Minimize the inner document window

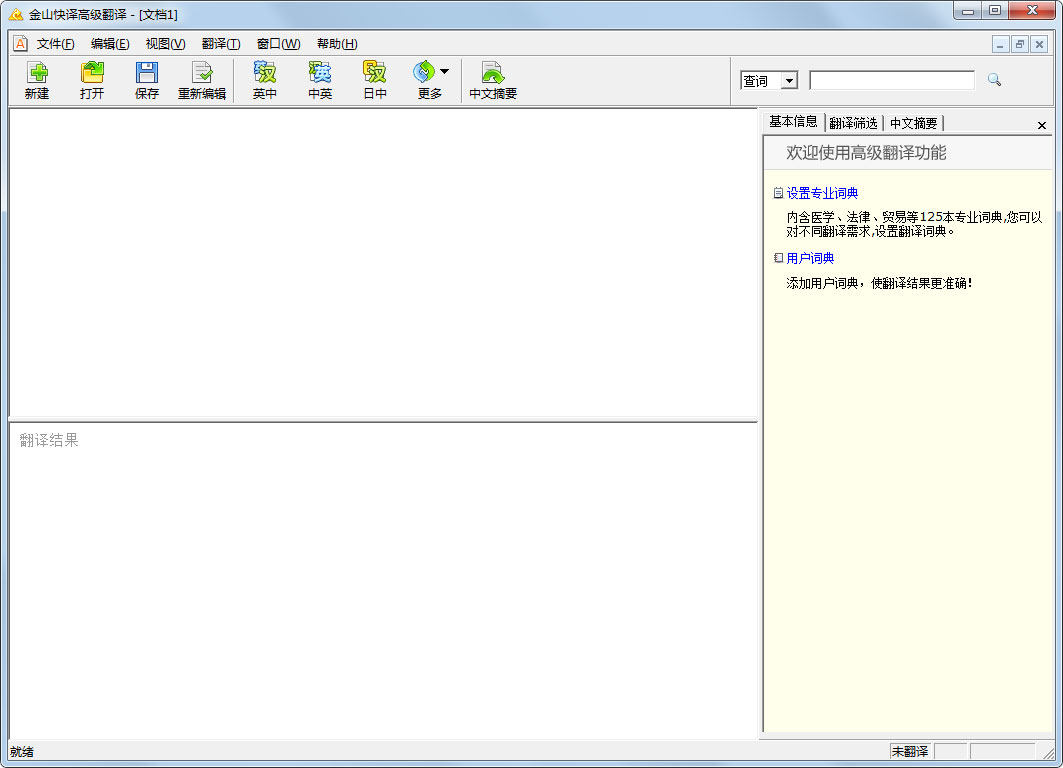click(1000, 45)
